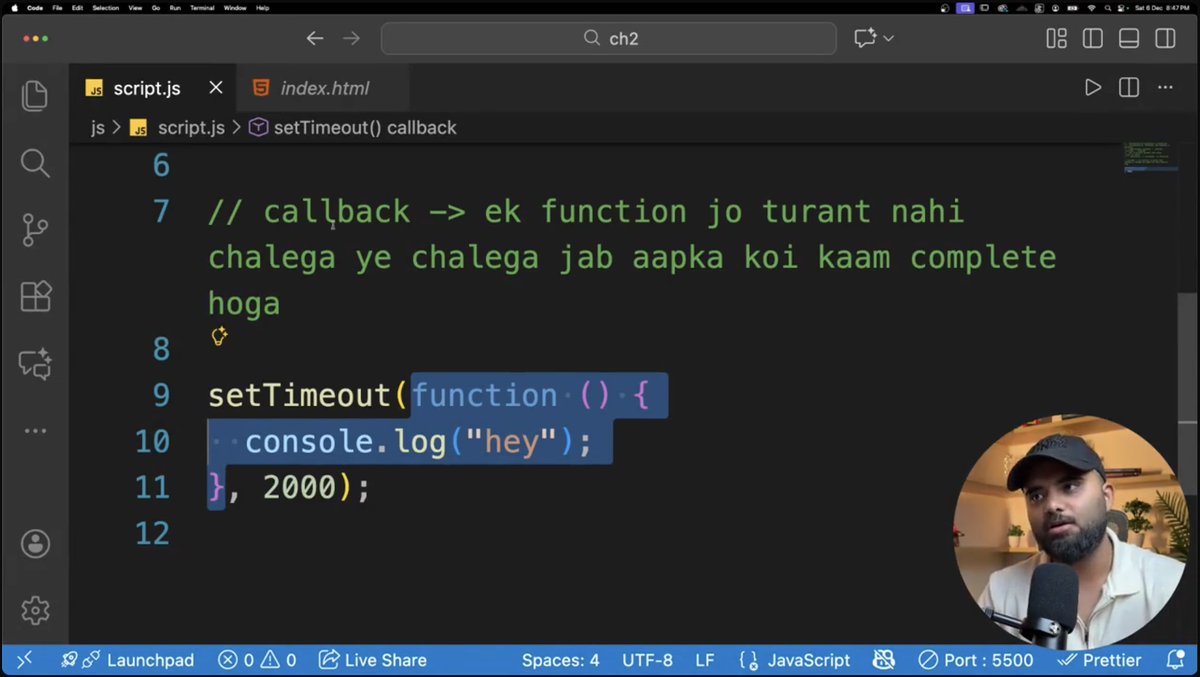Open Accounts icon in Activity Bar

point(35,544)
